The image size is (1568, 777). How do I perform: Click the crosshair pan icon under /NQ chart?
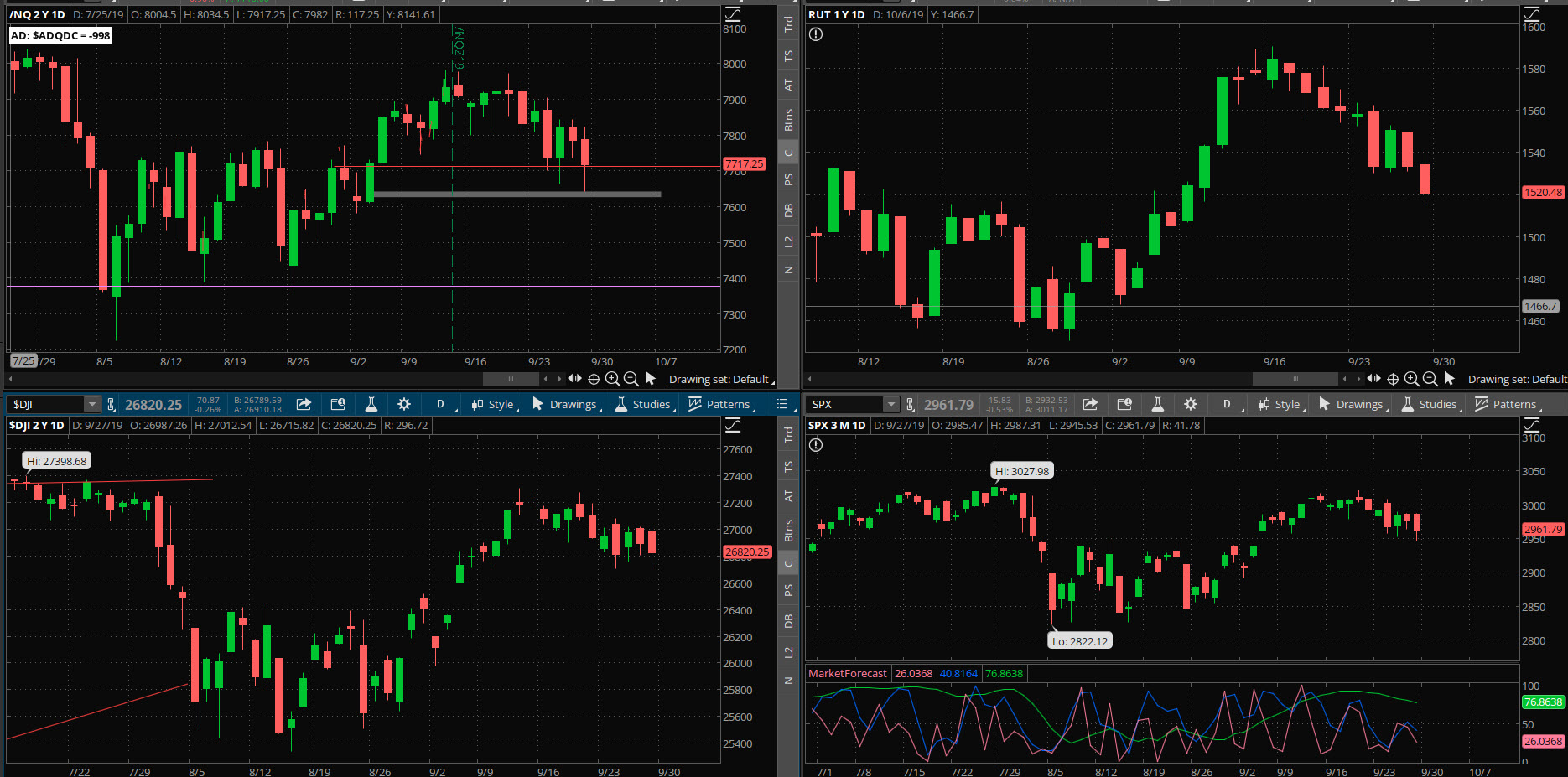coord(594,379)
